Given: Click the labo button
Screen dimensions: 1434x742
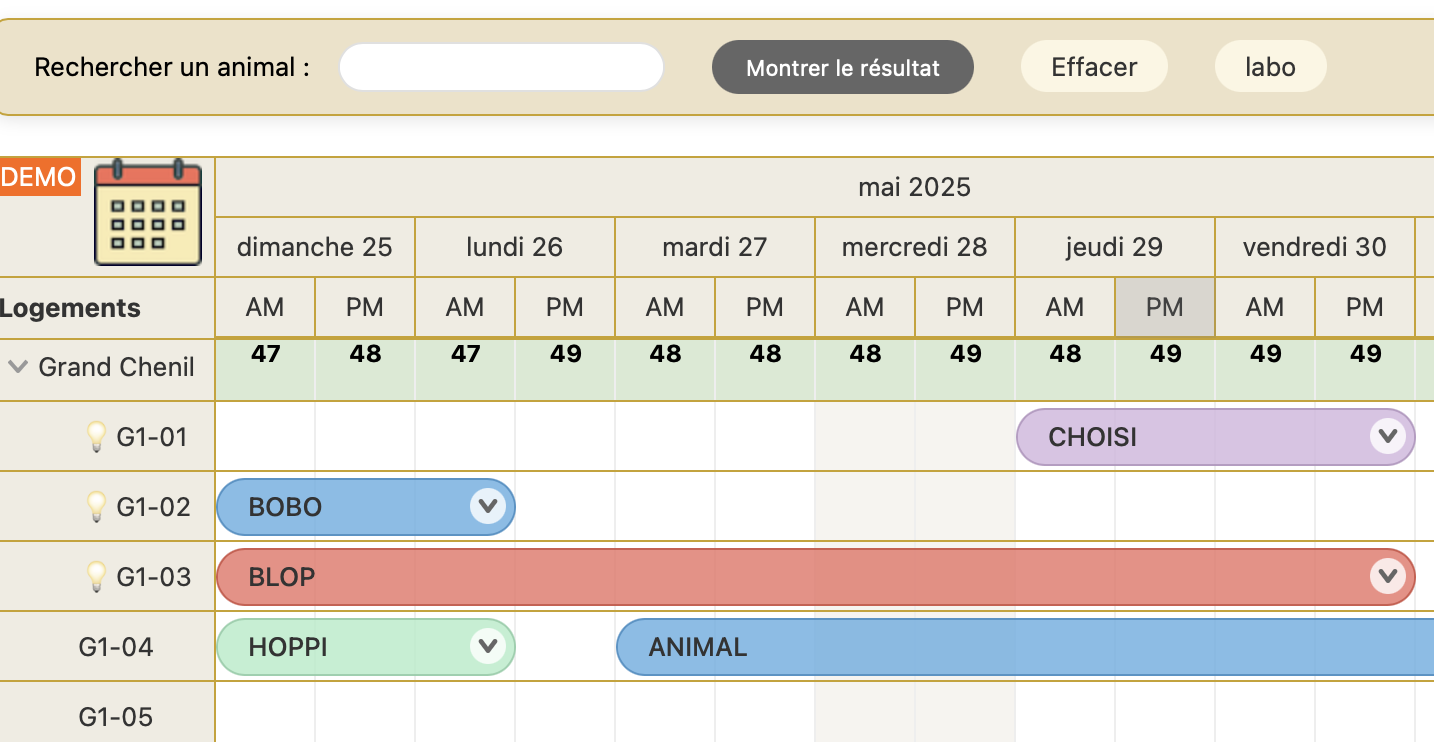Looking at the screenshot, I should (x=1271, y=67).
